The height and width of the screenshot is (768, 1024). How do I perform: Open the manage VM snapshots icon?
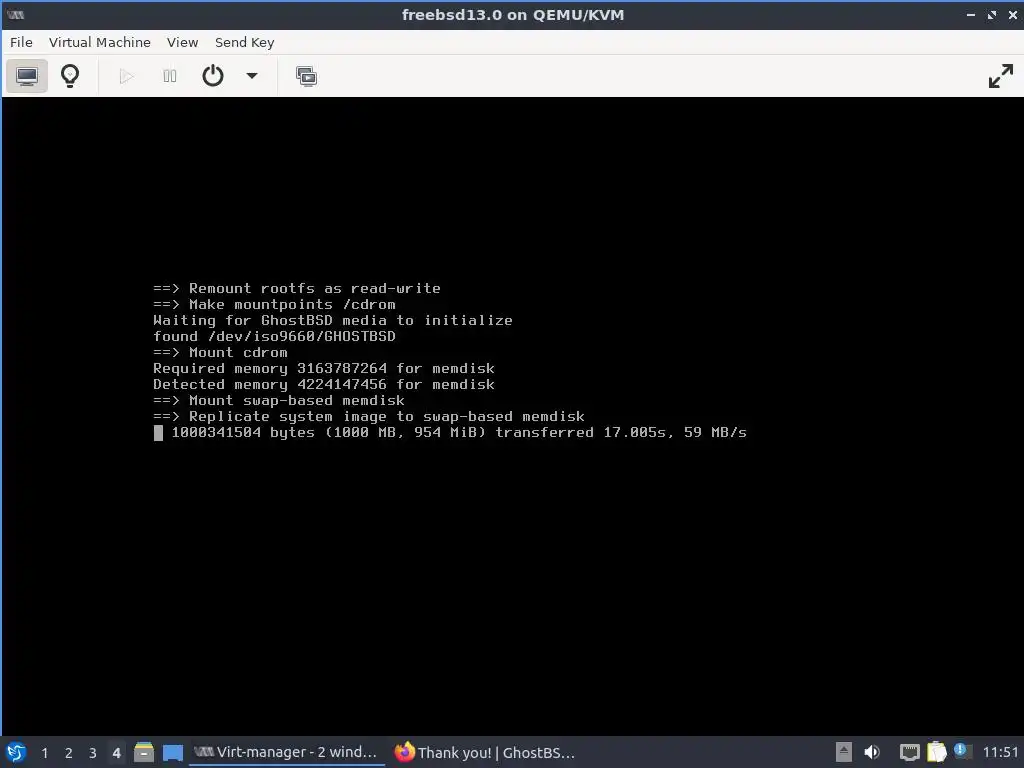click(x=306, y=76)
